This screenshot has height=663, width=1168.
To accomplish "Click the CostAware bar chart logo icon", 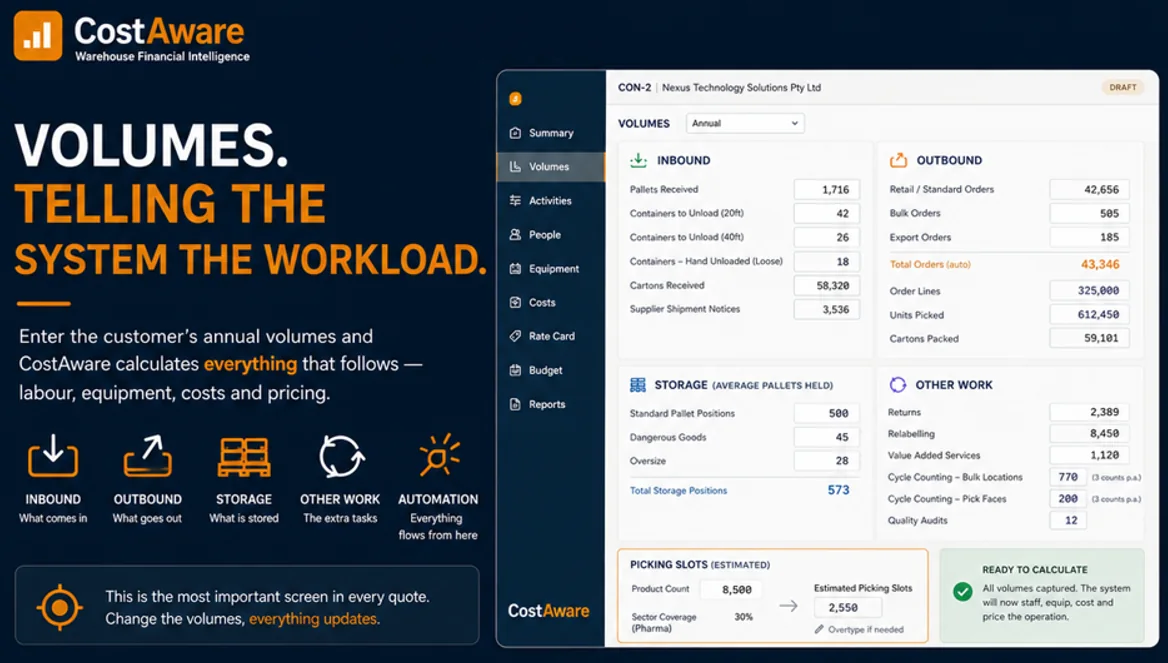I will tap(38, 35).
